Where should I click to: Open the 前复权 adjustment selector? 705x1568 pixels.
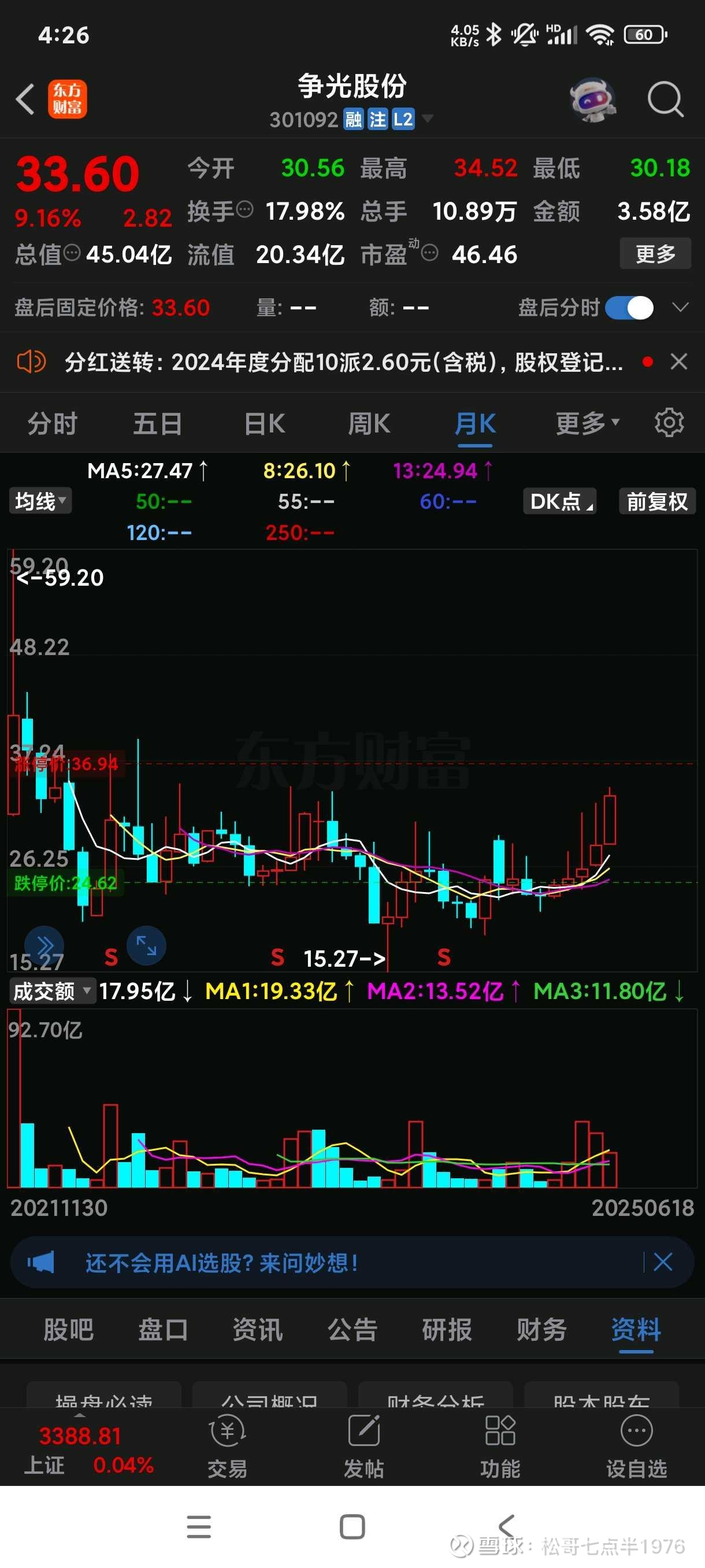(x=657, y=501)
